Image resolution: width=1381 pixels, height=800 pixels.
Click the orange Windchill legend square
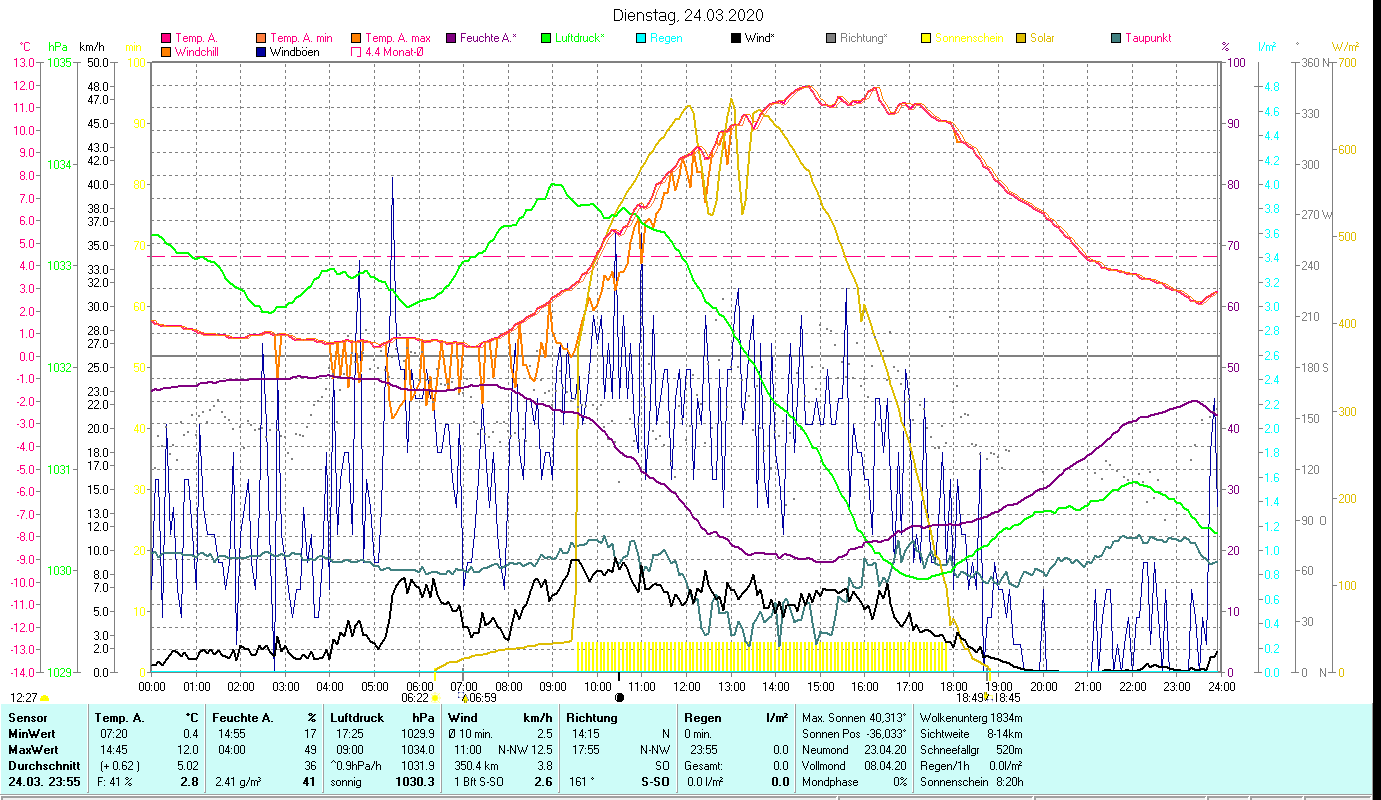pos(166,52)
